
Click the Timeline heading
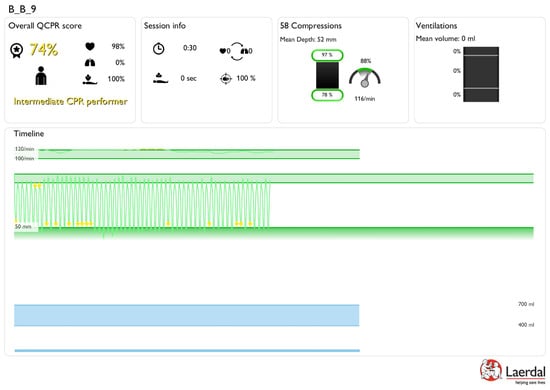29,134
